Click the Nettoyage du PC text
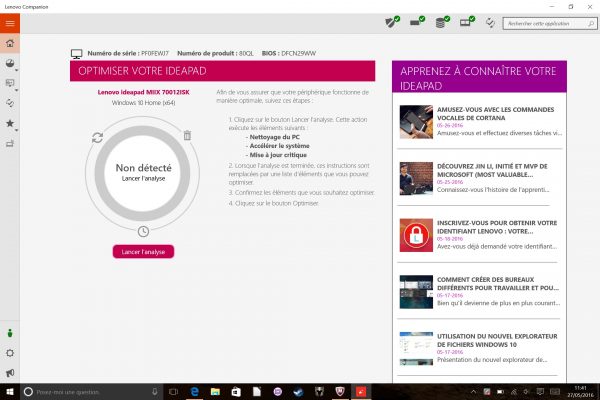Screen dimensions: 600x400 click(274, 137)
